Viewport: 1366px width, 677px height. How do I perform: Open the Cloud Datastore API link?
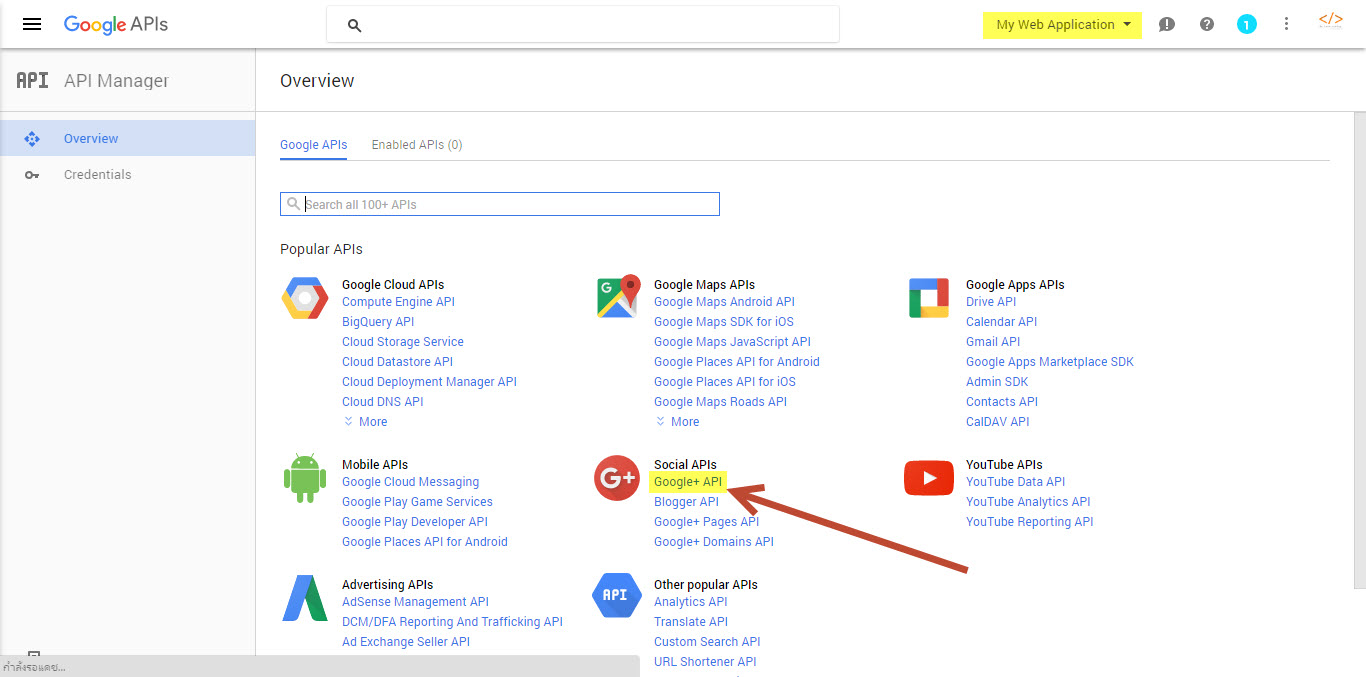pos(397,362)
